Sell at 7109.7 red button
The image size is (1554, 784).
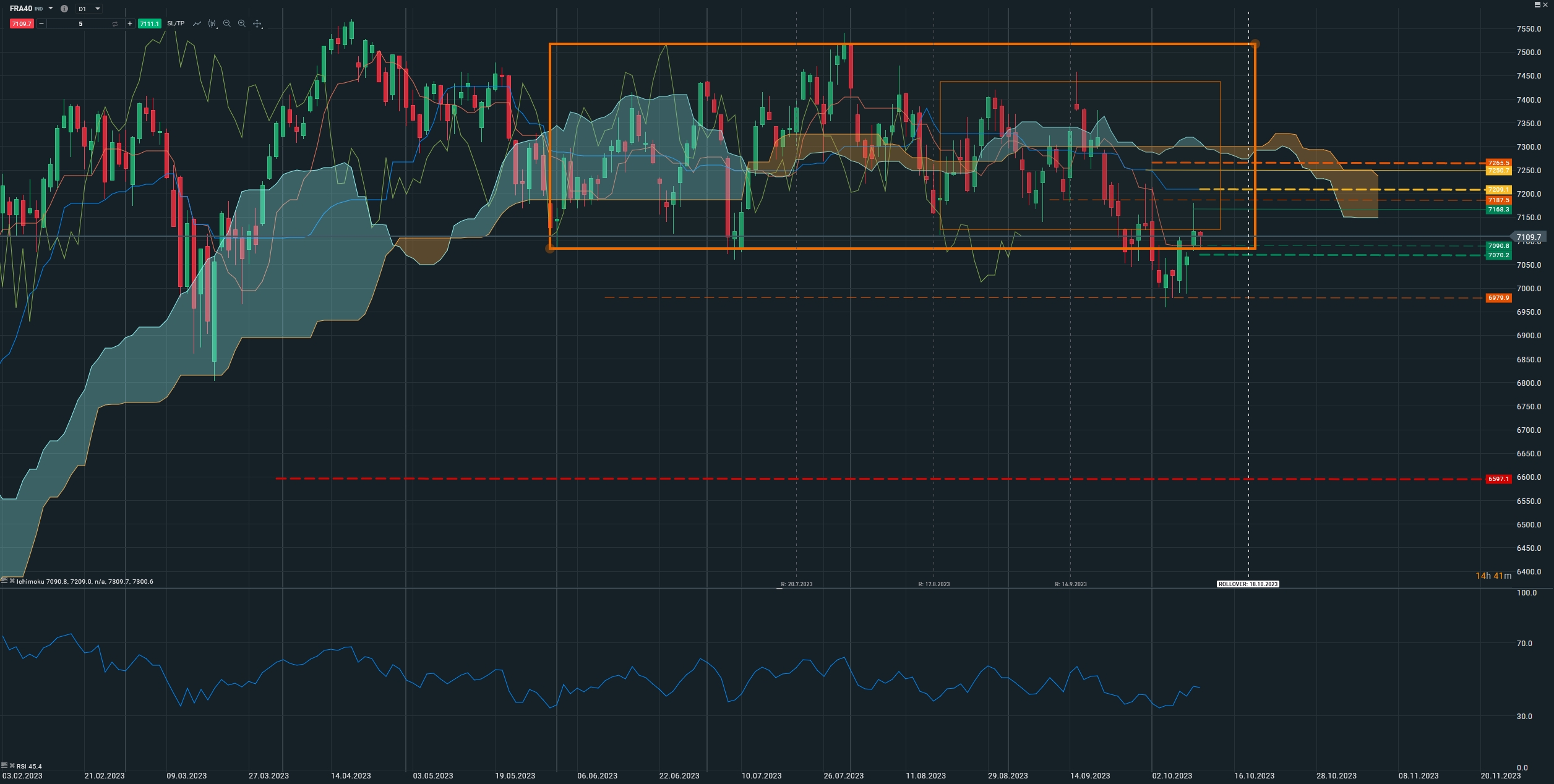(22, 23)
